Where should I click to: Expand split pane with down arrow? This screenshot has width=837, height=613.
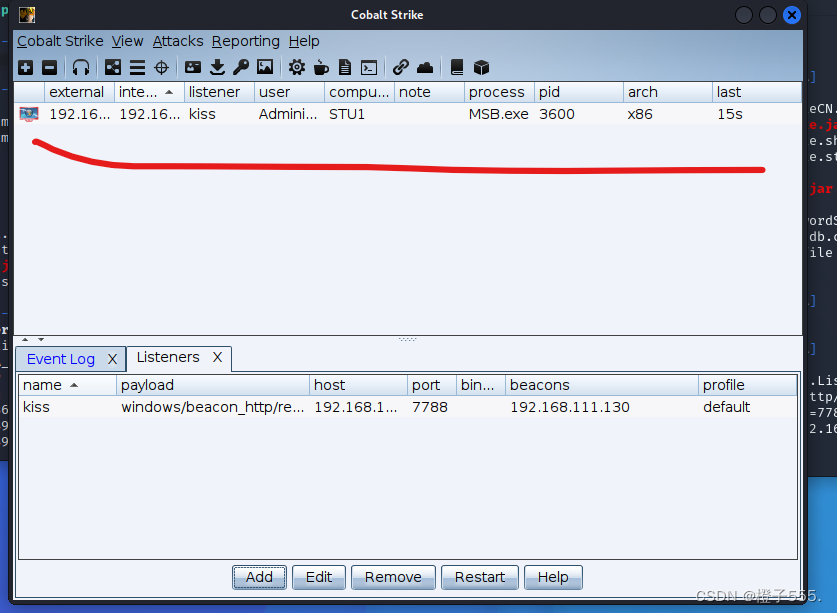point(41,339)
